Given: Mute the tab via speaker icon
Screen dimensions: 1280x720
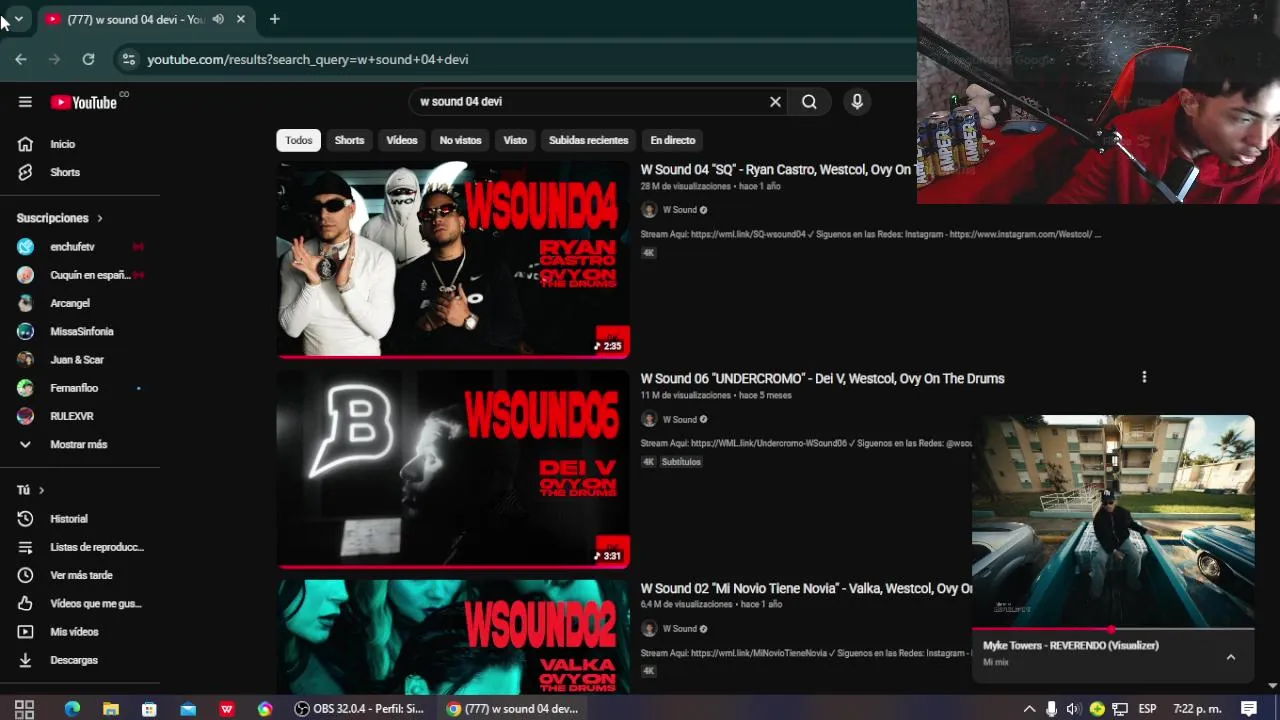Looking at the screenshot, I should coord(218,19).
